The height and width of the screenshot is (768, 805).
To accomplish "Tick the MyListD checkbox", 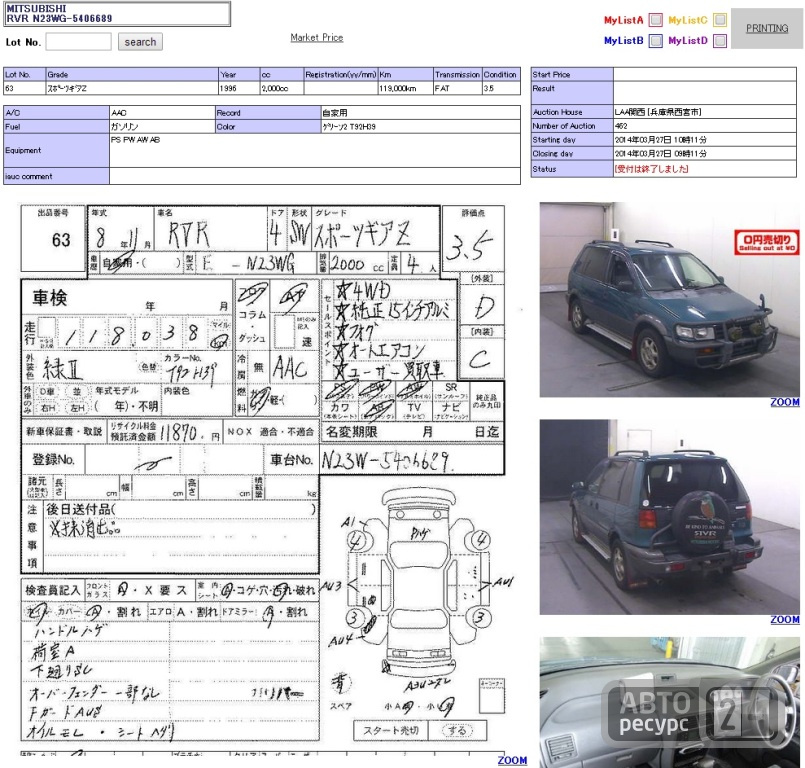I will pyautogui.click(x=720, y=41).
